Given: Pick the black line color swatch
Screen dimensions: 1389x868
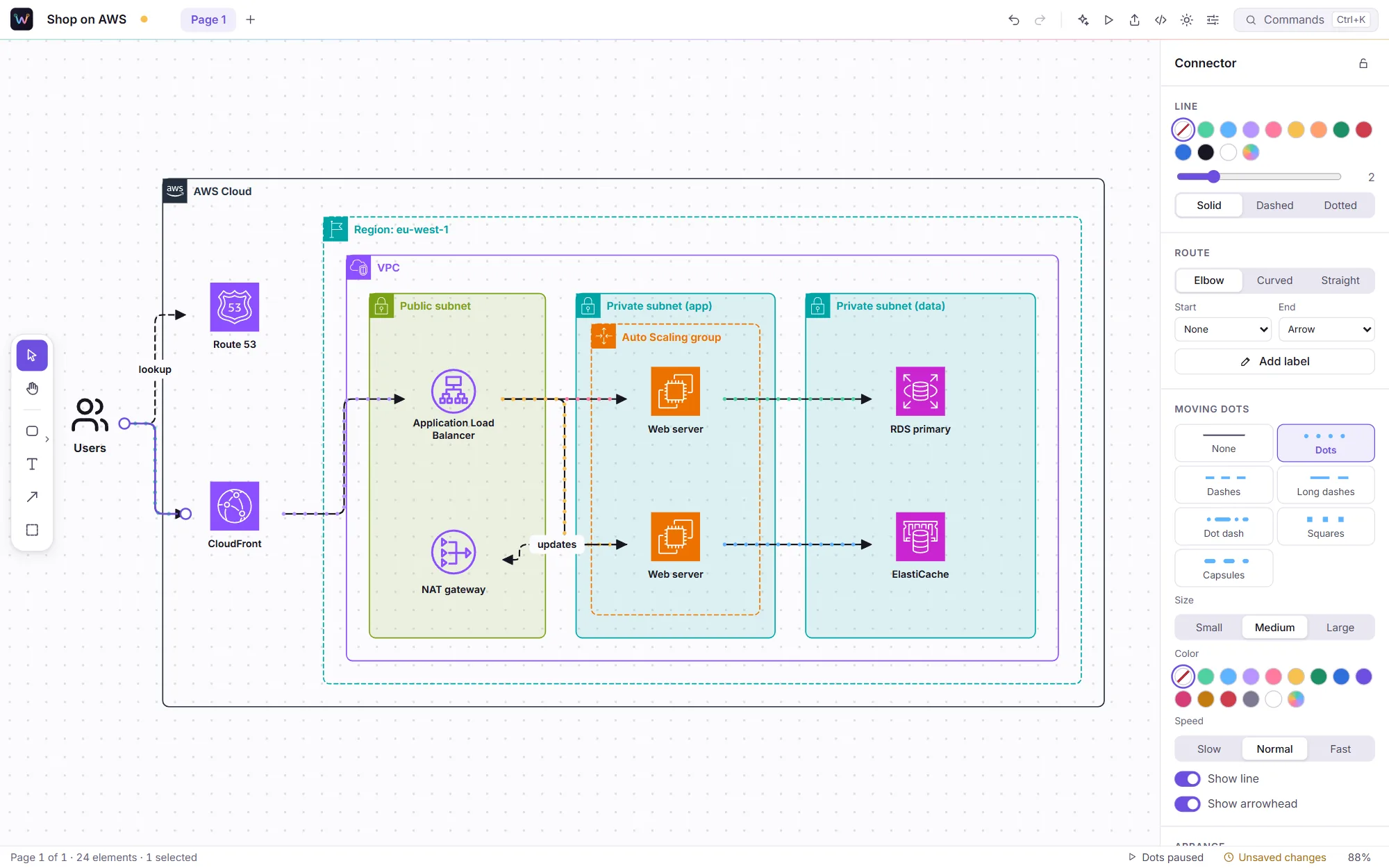Looking at the screenshot, I should pyautogui.click(x=1206, y=152).
